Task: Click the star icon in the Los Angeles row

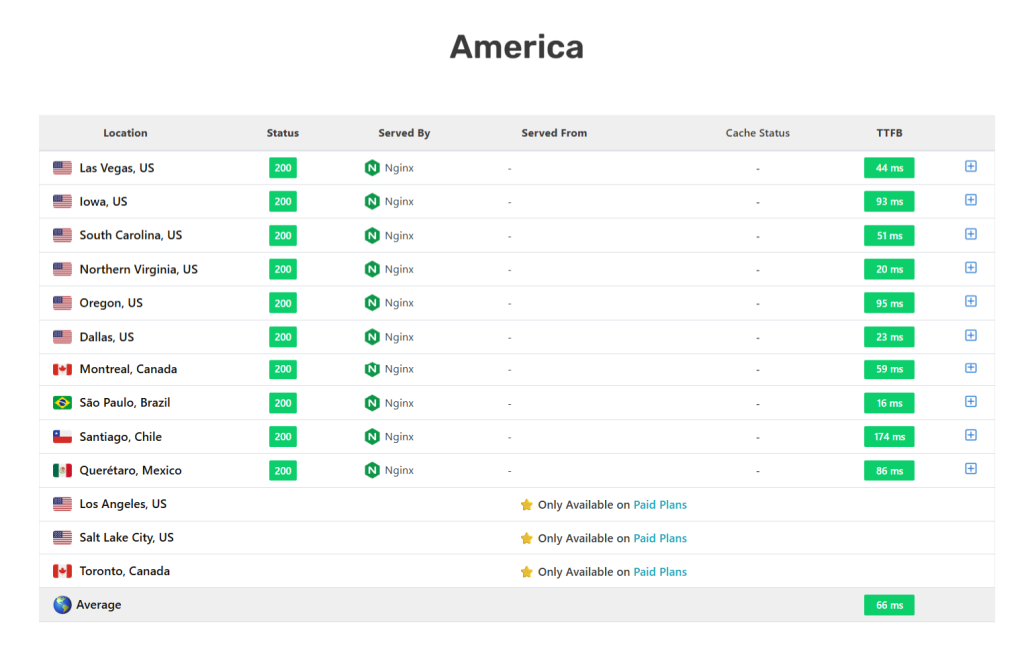Action: 527,504
